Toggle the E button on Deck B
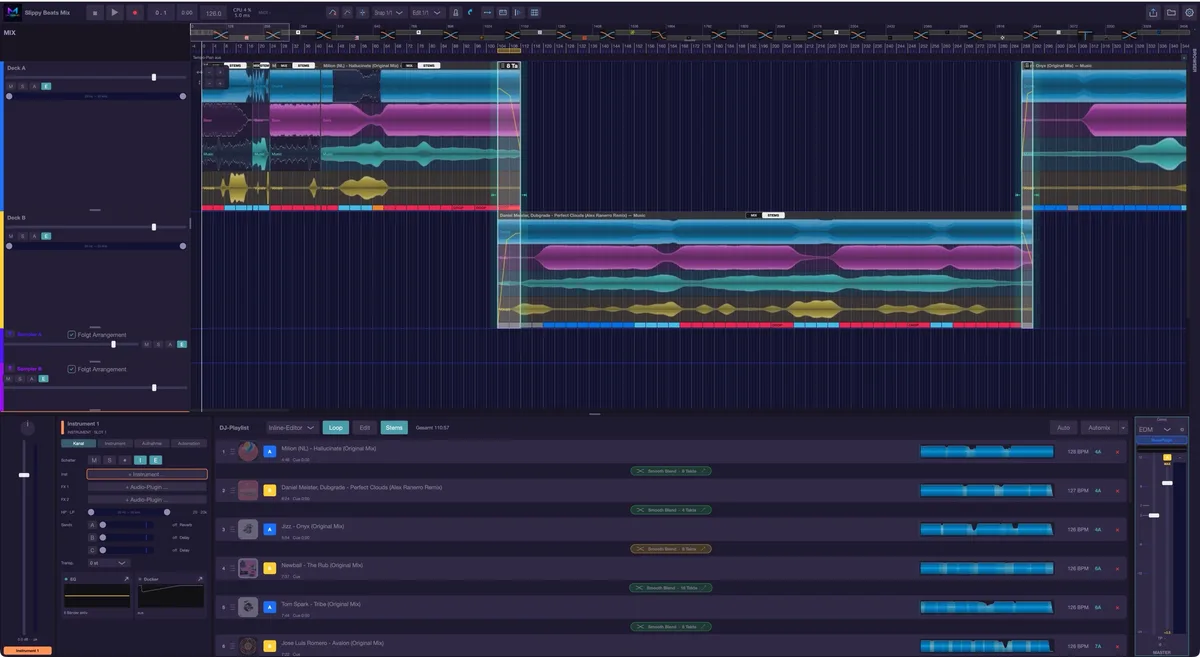Viewport: 1200px width, 657px height. (46, 236)
